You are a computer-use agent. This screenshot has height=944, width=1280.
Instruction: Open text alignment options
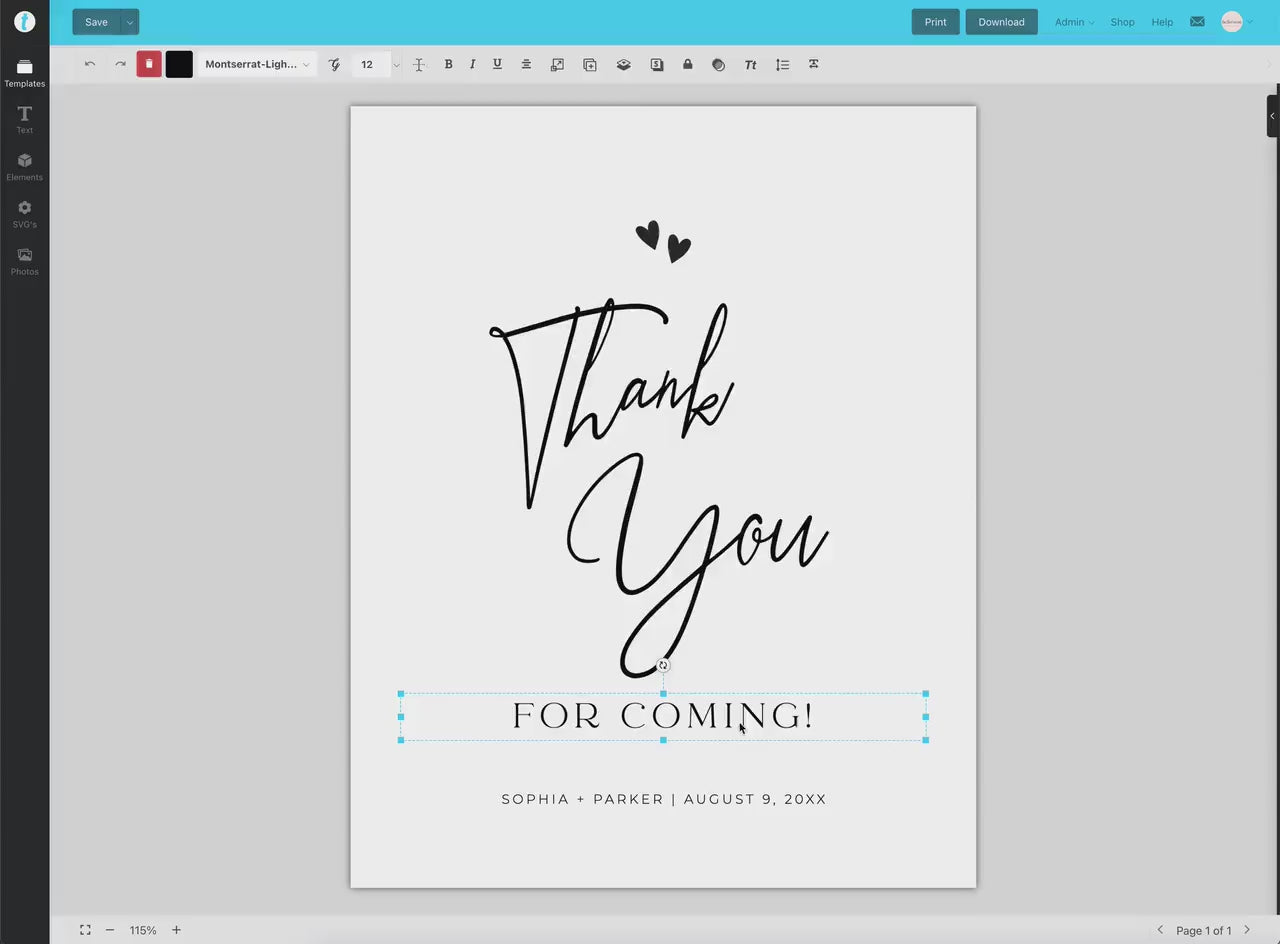tap(526, 64)
